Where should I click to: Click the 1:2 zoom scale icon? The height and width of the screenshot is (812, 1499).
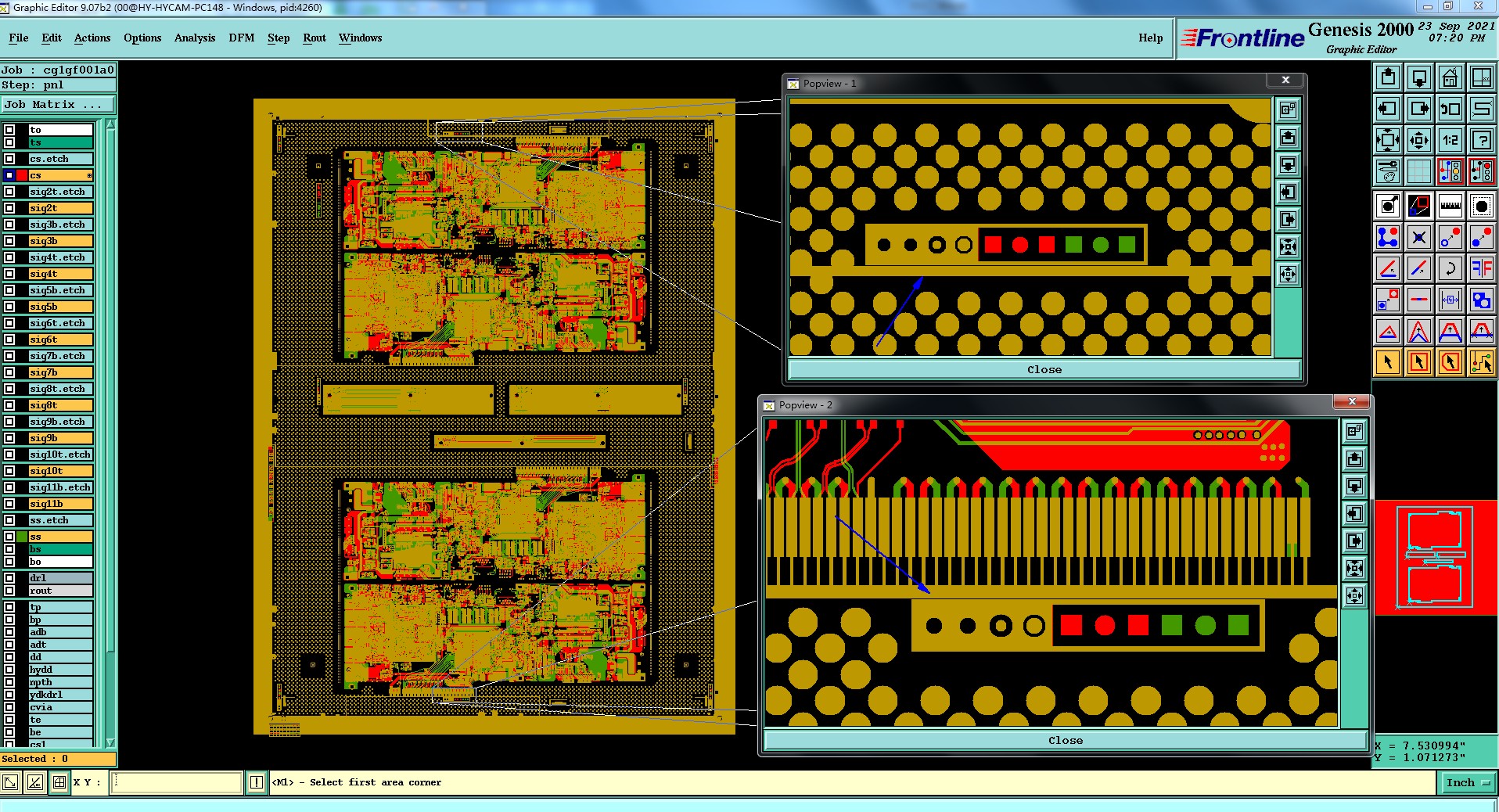point(1450,140)
